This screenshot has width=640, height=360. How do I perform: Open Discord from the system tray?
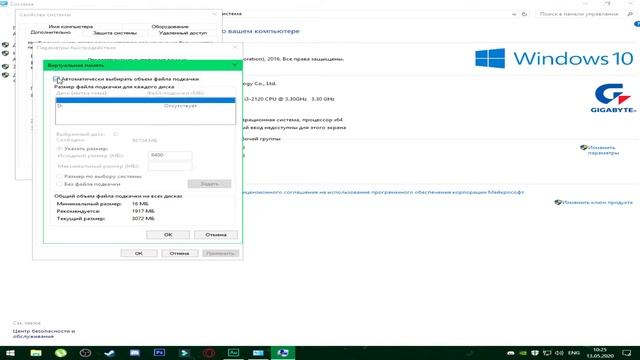click(x=511, y=353)
